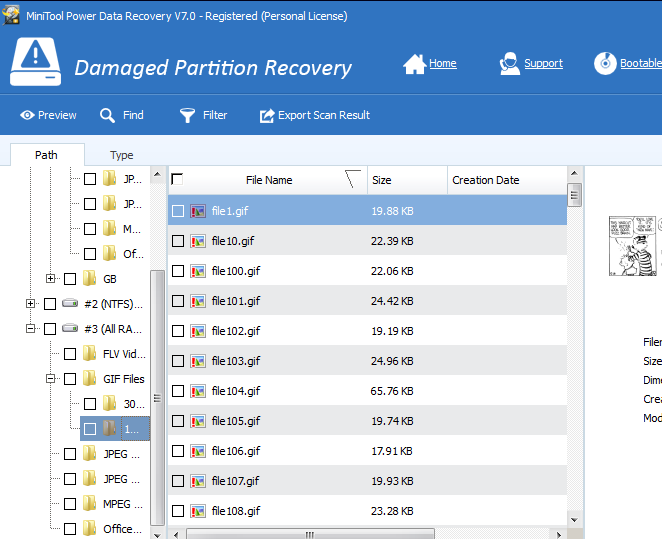Click the Support person icon
The height and width of the screenshot is (539, 662).
509,64
